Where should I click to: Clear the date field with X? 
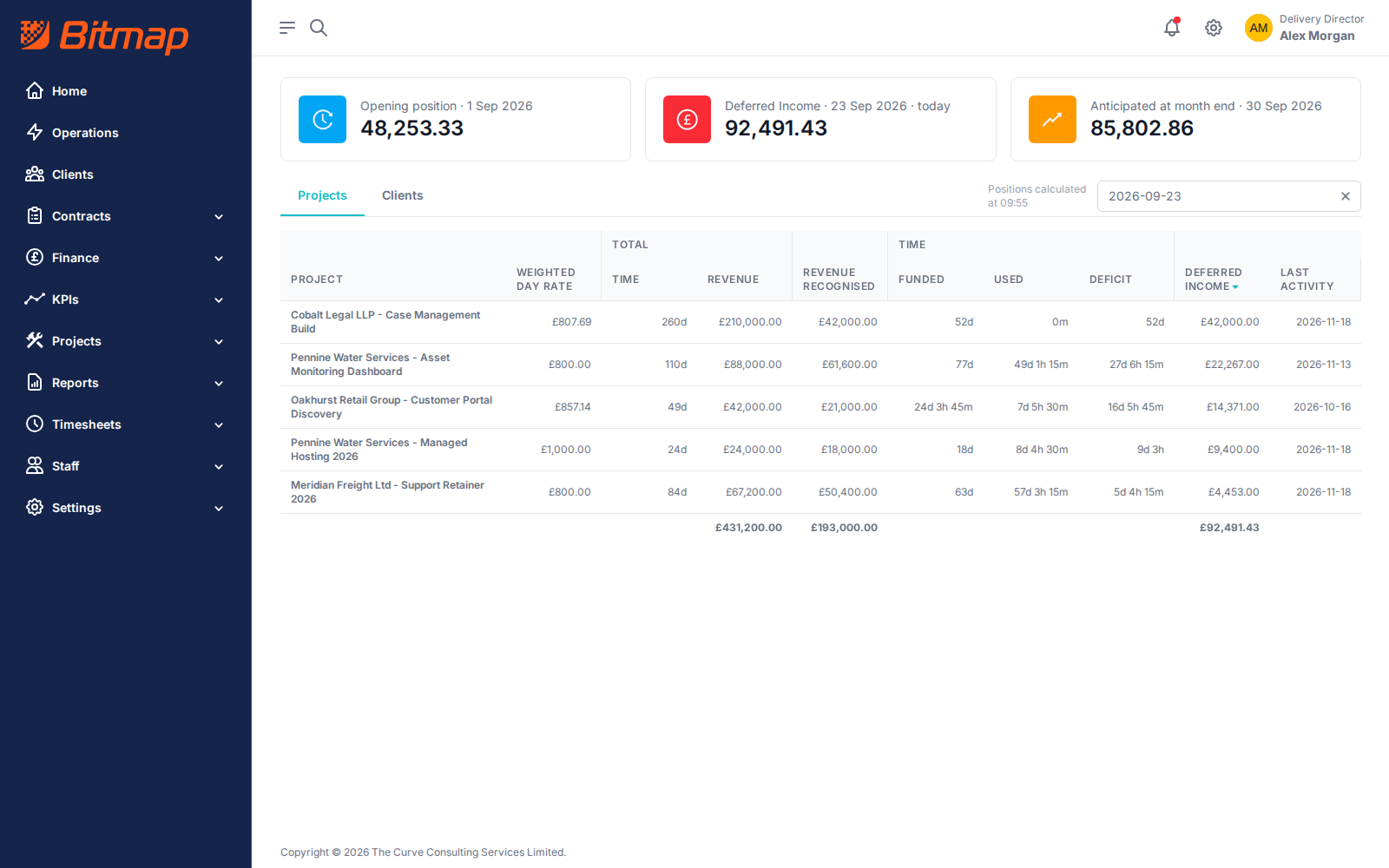pos(1345,196)
